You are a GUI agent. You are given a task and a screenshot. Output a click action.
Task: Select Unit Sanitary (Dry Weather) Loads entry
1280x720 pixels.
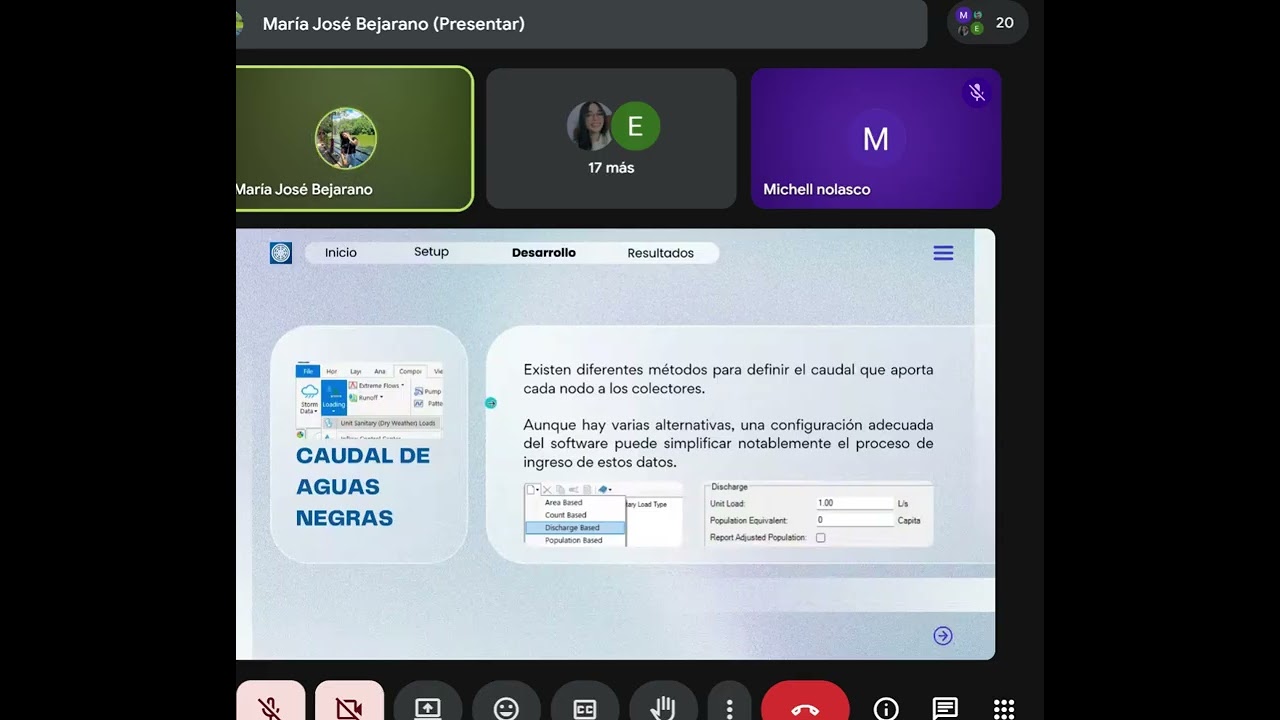coord(382,423)
